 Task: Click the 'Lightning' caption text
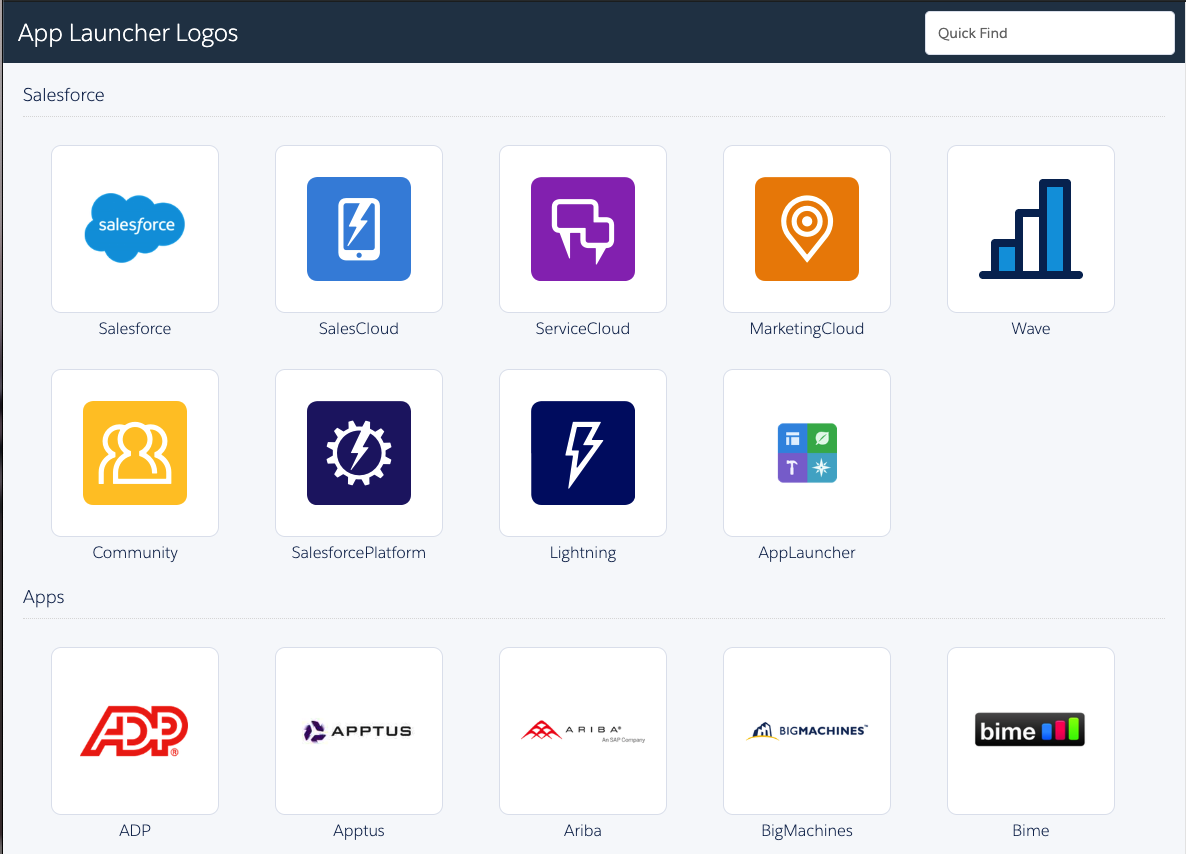pos(582,553)
